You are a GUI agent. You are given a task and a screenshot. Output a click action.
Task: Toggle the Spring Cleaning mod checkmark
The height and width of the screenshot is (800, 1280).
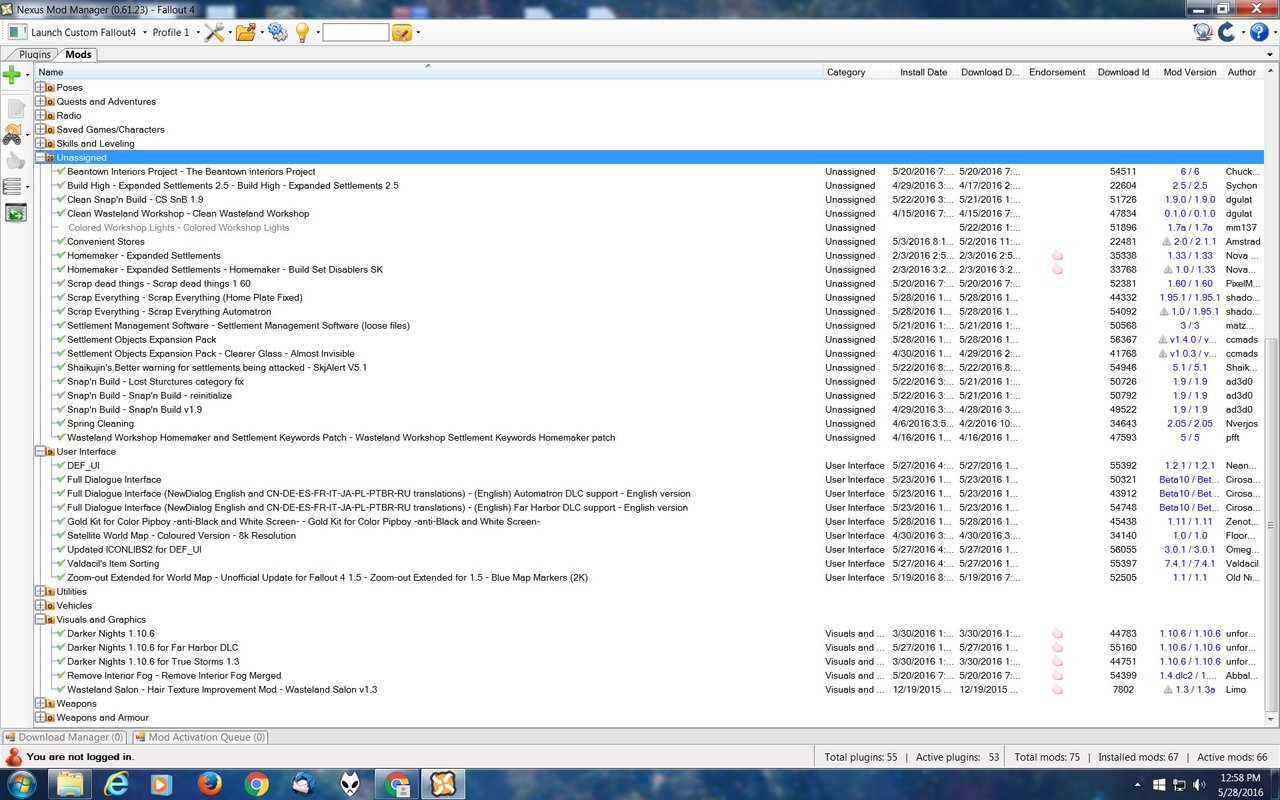click(61, 423)
